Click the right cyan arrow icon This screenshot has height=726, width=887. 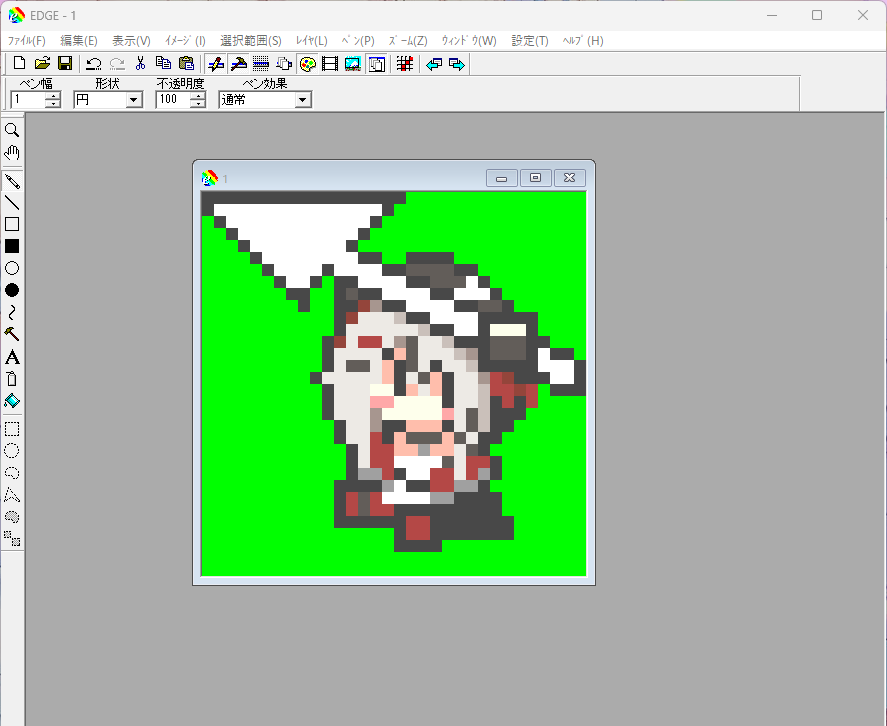point(457,64)
